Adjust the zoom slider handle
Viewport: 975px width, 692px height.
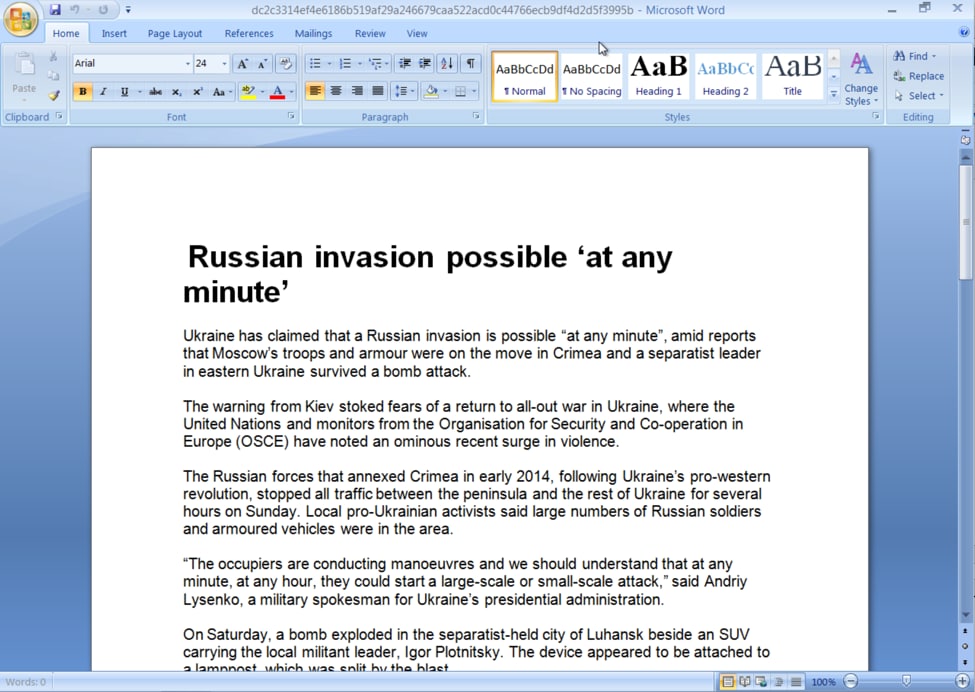click(x=907, y=681)
